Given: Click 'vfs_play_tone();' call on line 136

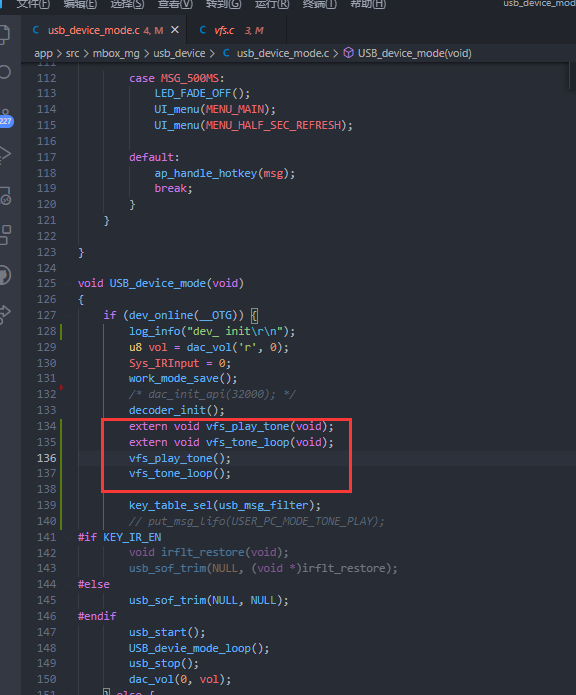Looking at the screenshot, I should 180,458.
